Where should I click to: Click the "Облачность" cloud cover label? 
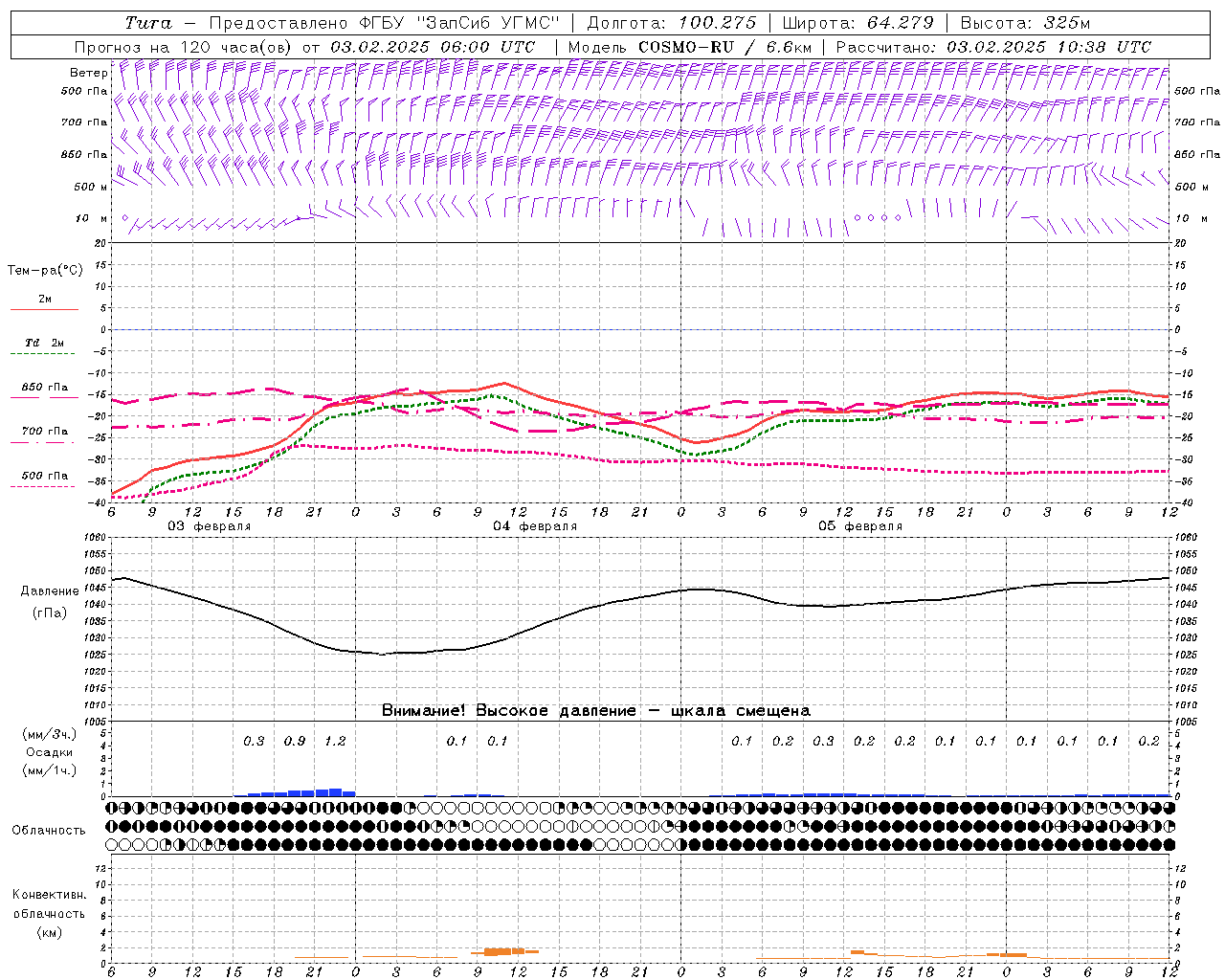(x=49, y=831)
